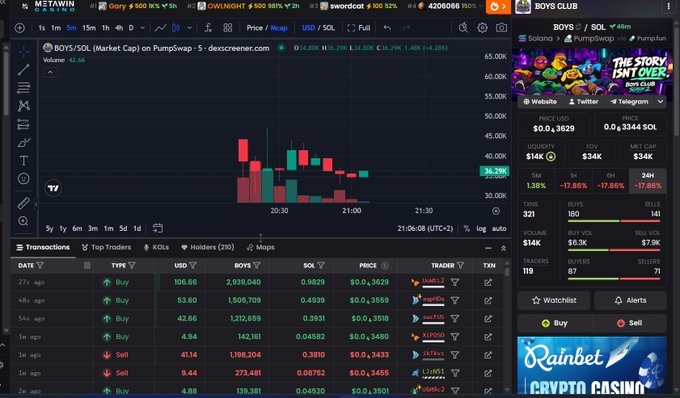Select the trend line drawing tool
The width and height of the screenshot is (680, 398).
coord(24,69)
